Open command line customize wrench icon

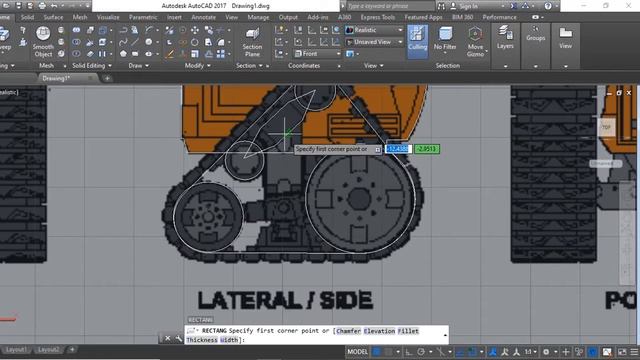pyautogui.click(x=179, y=338)
